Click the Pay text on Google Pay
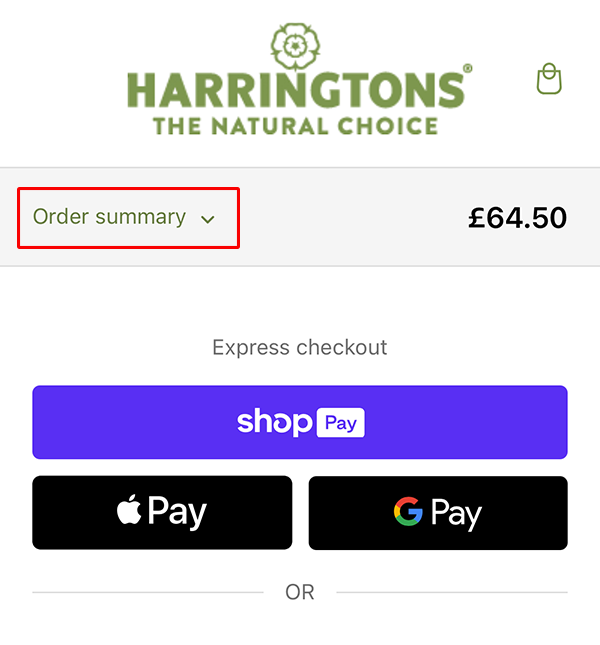 (456, 514)
